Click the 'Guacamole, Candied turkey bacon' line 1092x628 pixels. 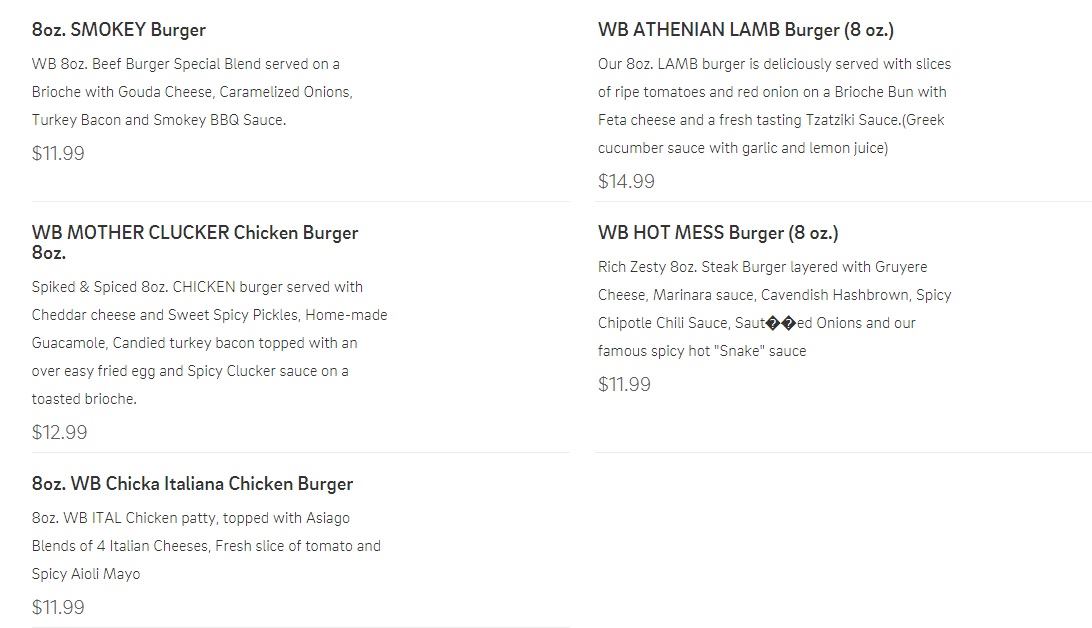point(194,343)
